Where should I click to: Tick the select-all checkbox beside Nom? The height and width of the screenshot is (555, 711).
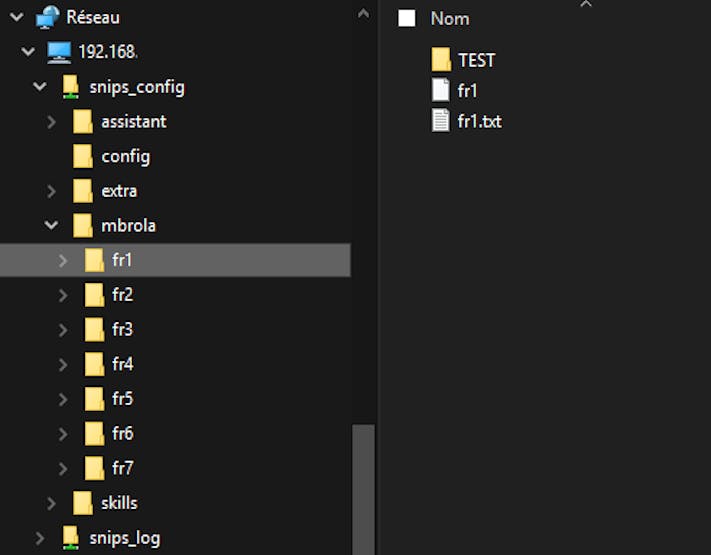coord(407,18)
